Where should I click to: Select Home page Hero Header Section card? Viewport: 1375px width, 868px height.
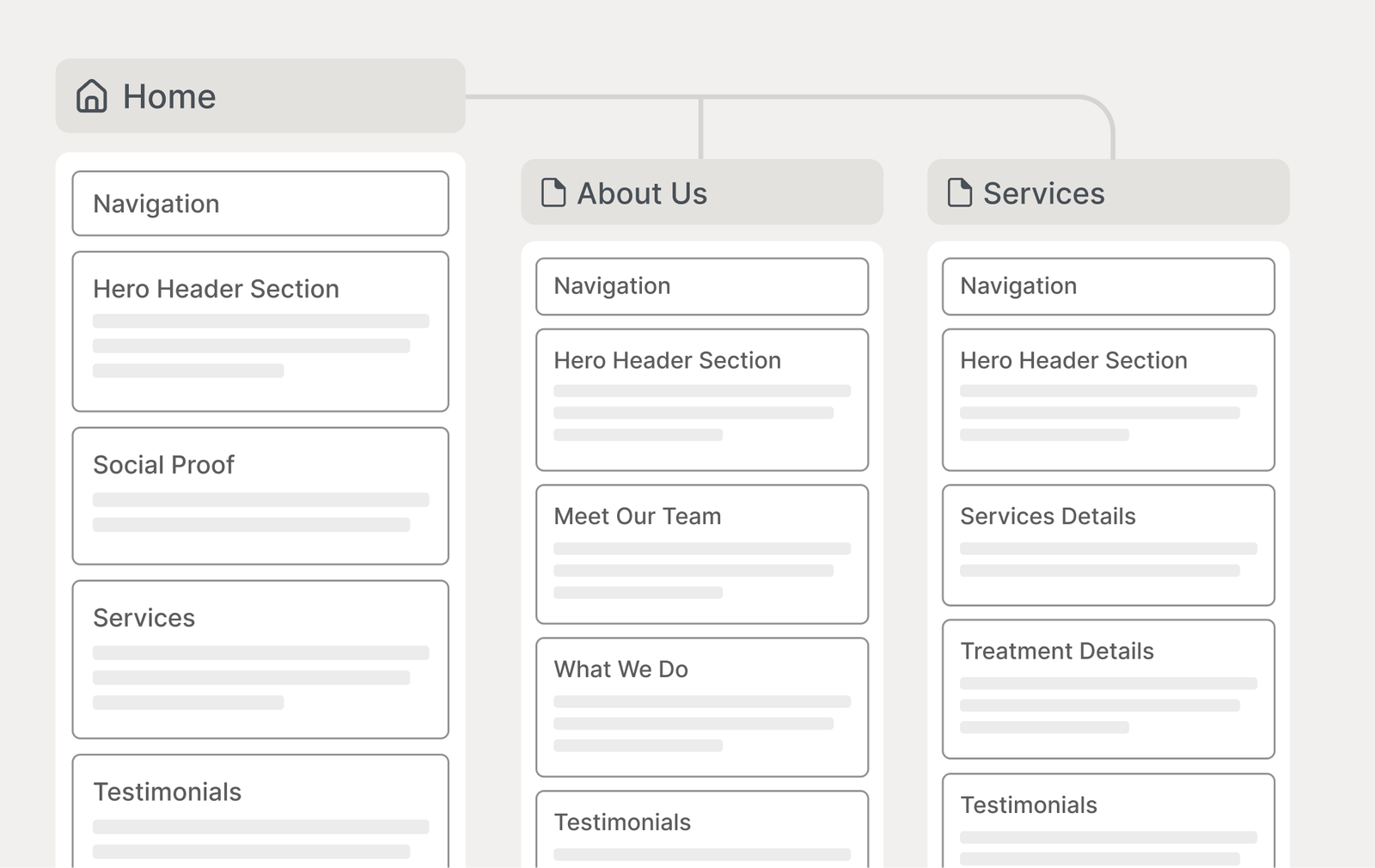pyautogui.click(x=260, y=332)
